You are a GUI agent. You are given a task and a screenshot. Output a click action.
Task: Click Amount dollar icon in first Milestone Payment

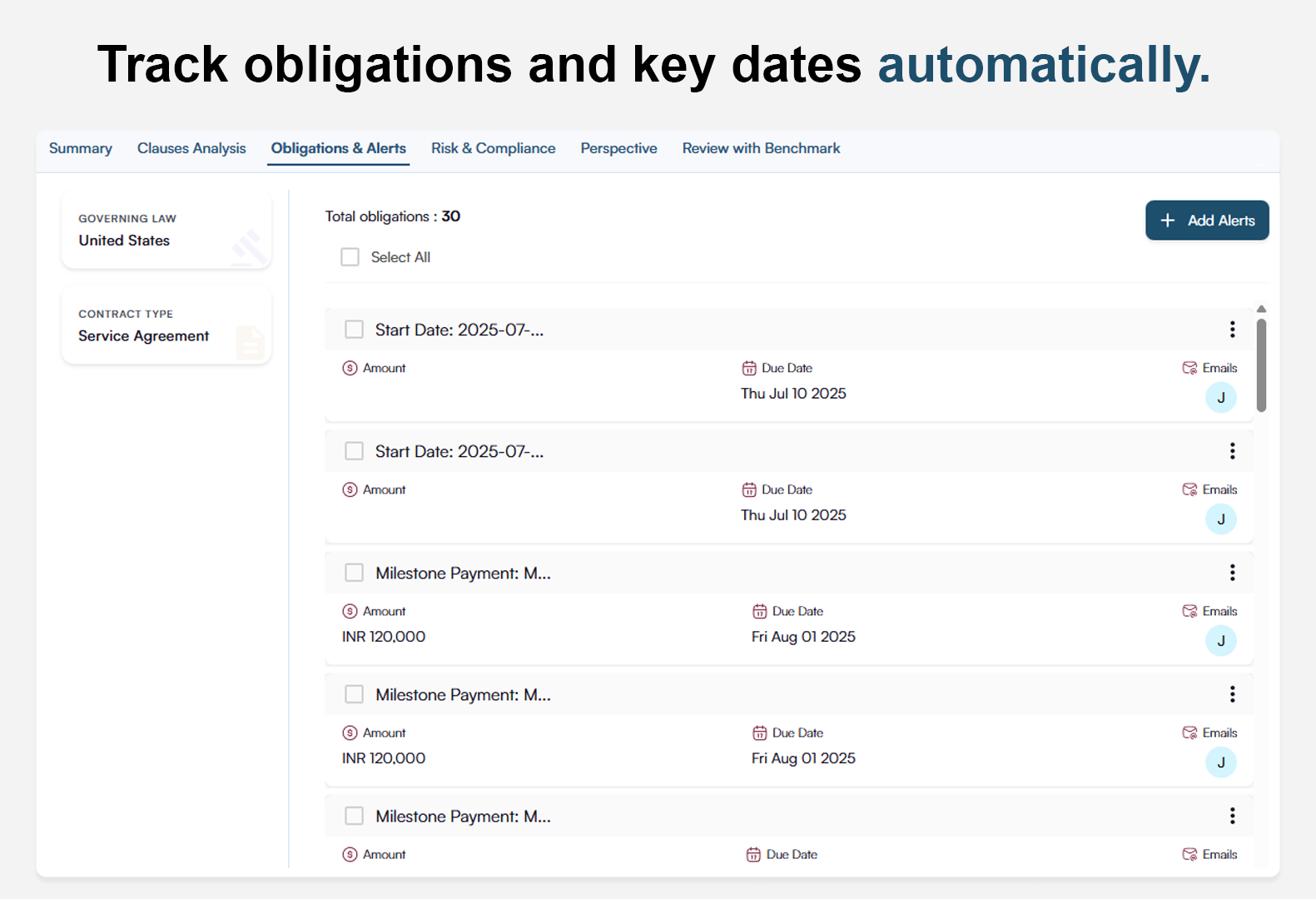click(350, 611)
